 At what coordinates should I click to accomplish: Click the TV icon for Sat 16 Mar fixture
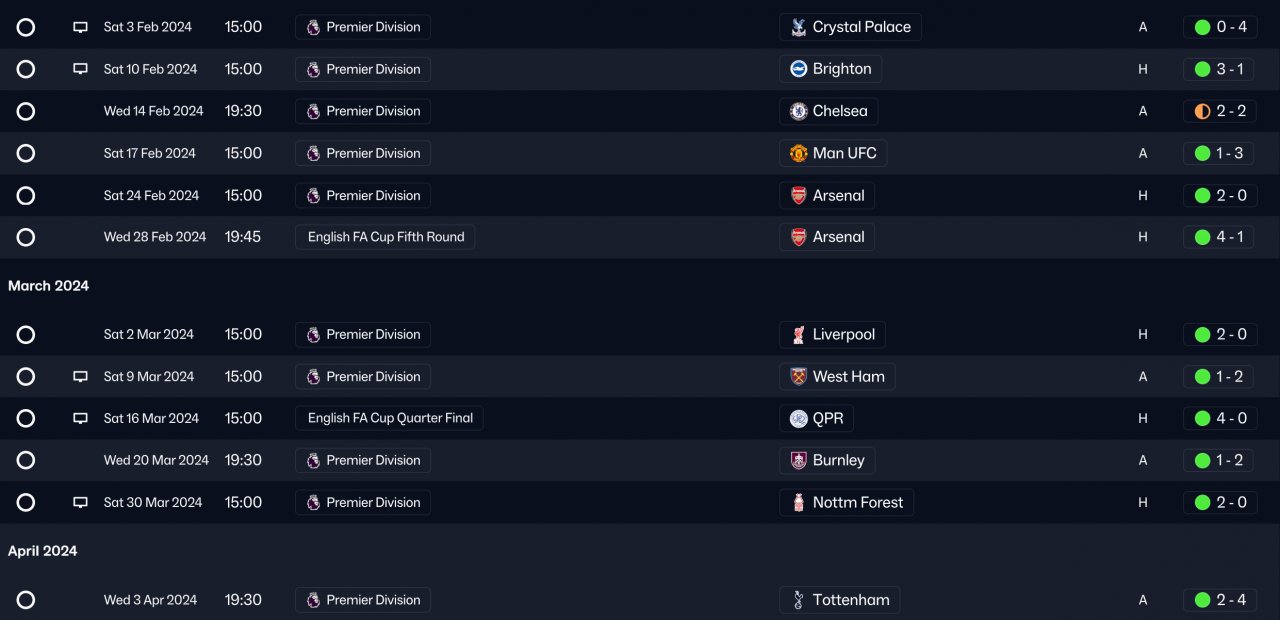81,419
